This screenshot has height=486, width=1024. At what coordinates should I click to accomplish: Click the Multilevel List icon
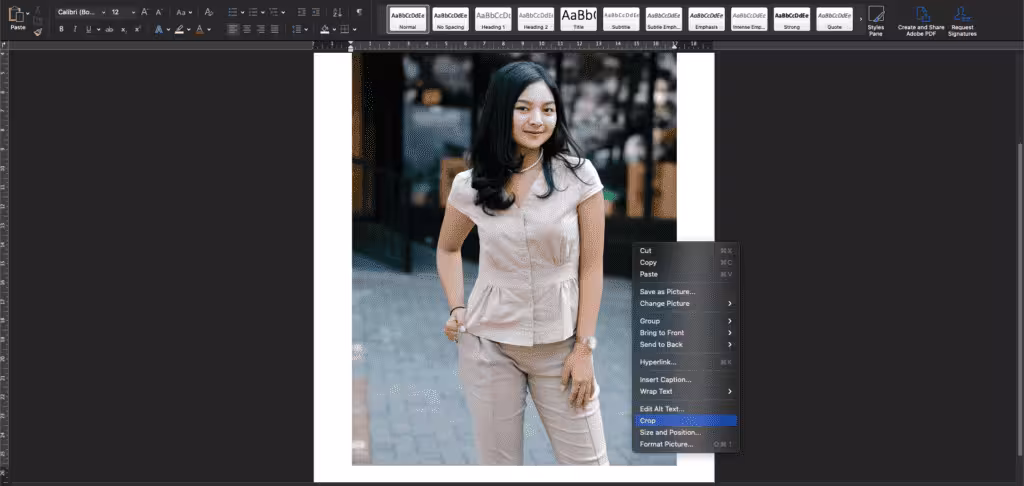[274, 12]
